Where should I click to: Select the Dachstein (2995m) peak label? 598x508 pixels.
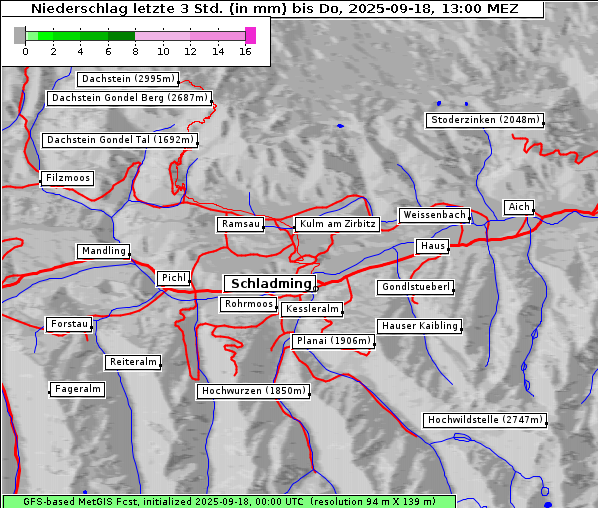[x=128, y=79]
